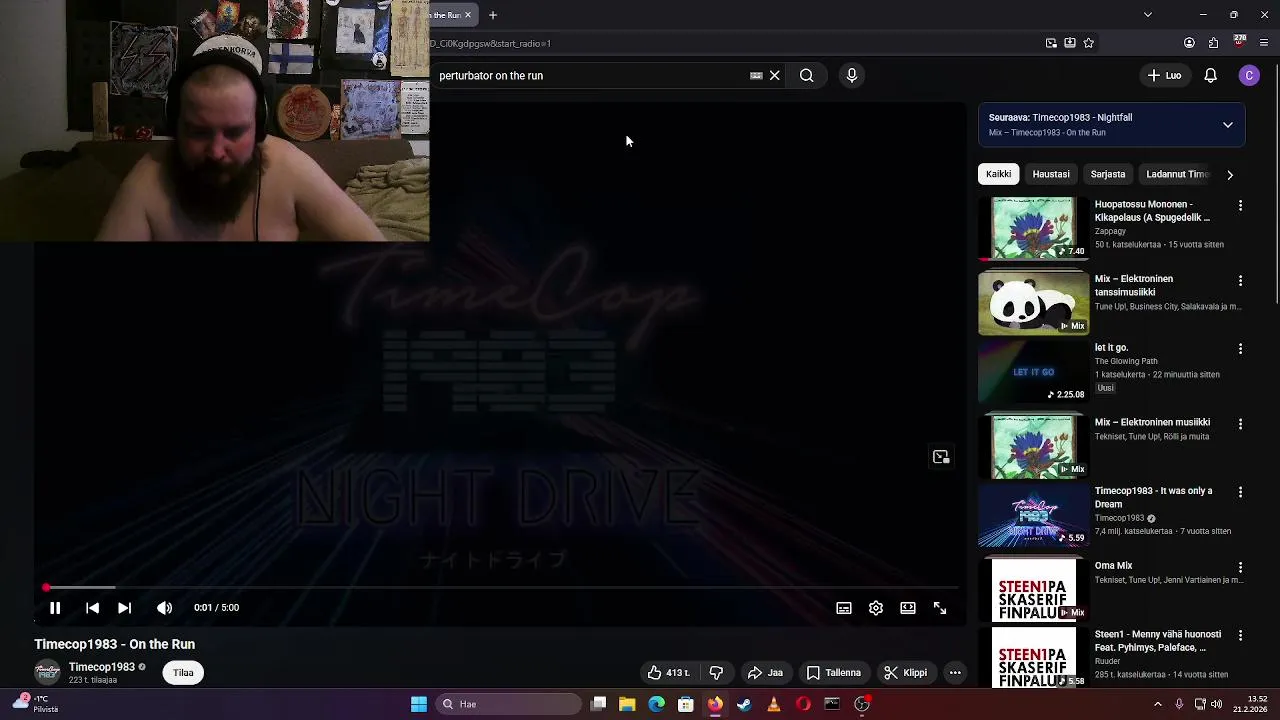Open the Timecop1983 channel name

tap(102, 667)
